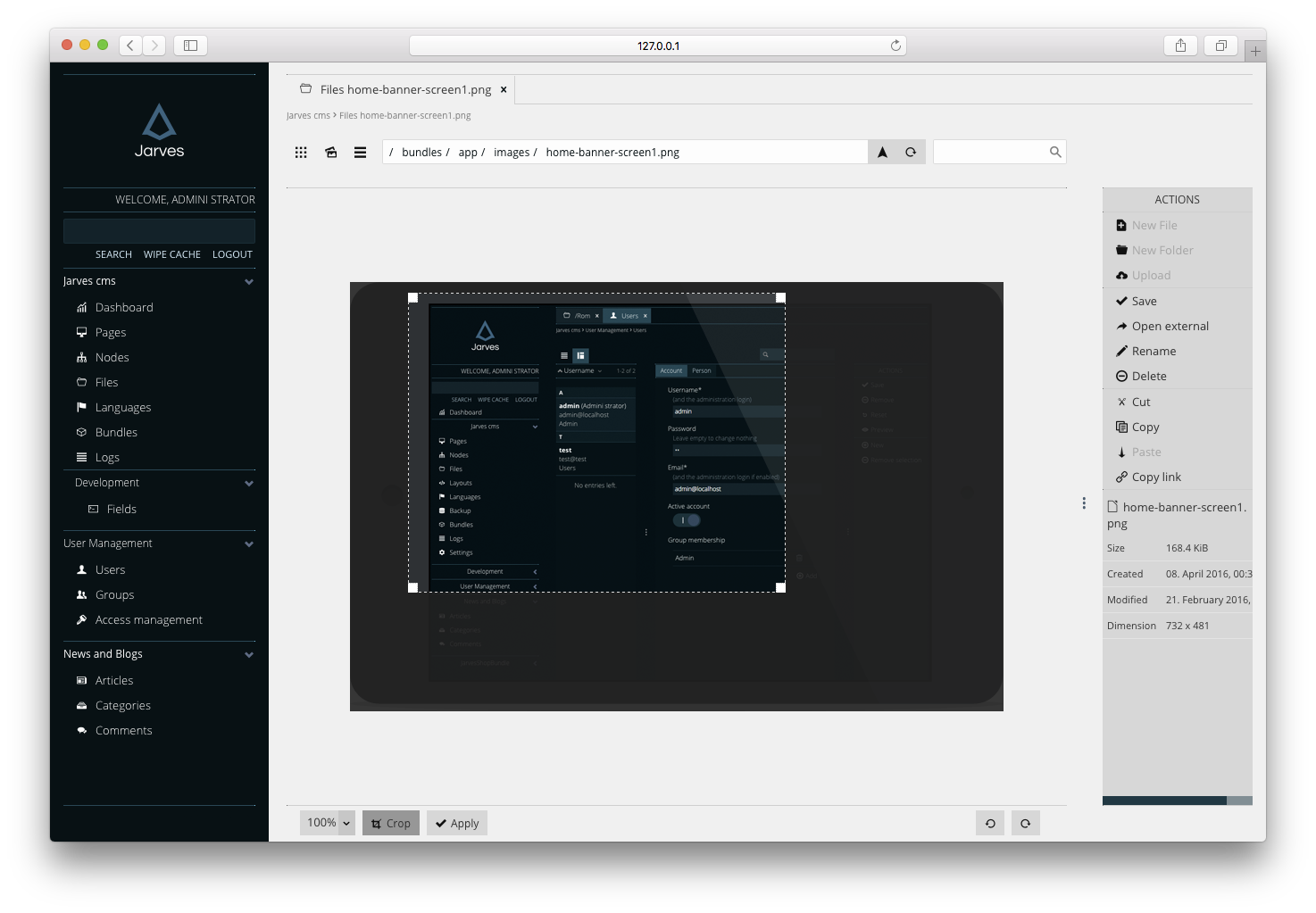Open Fields under Development
The height and width of the screenshot is (913, 1316).
tap(121, 509)
